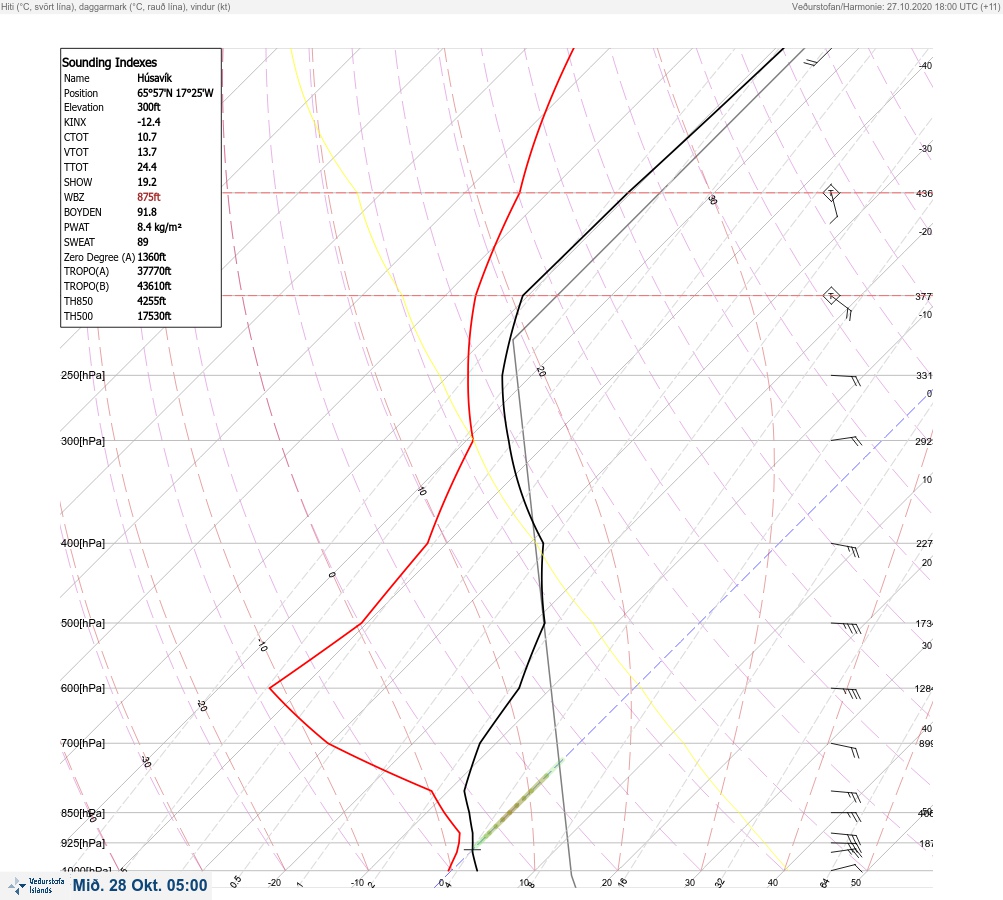The width and height of the screenshot is (1003, 900).
Task: Click the tropopause diamond marker at the 377 level
Action: pos(830,296)
